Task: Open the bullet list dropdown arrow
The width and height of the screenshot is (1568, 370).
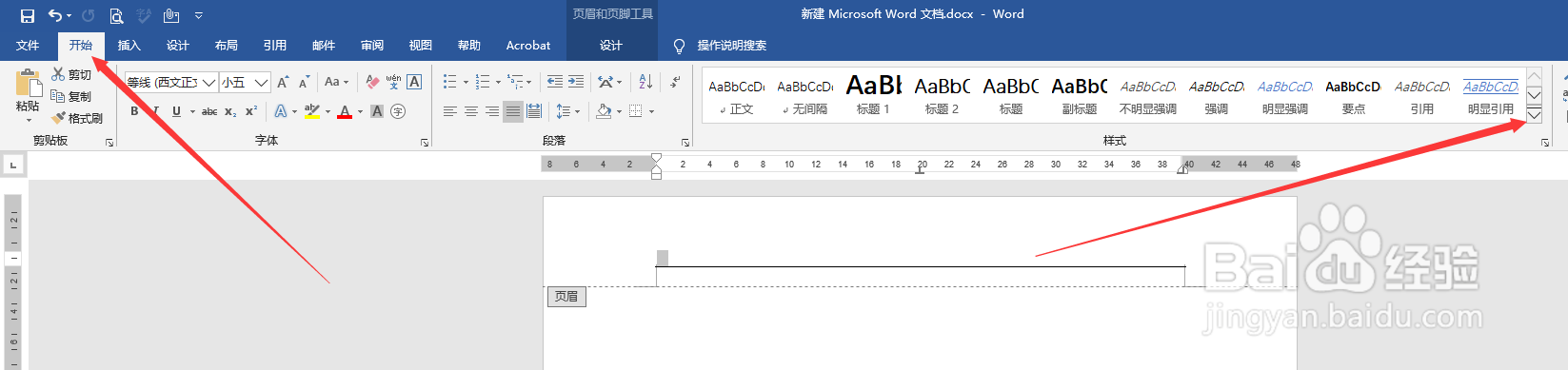Action: [466, 82]
